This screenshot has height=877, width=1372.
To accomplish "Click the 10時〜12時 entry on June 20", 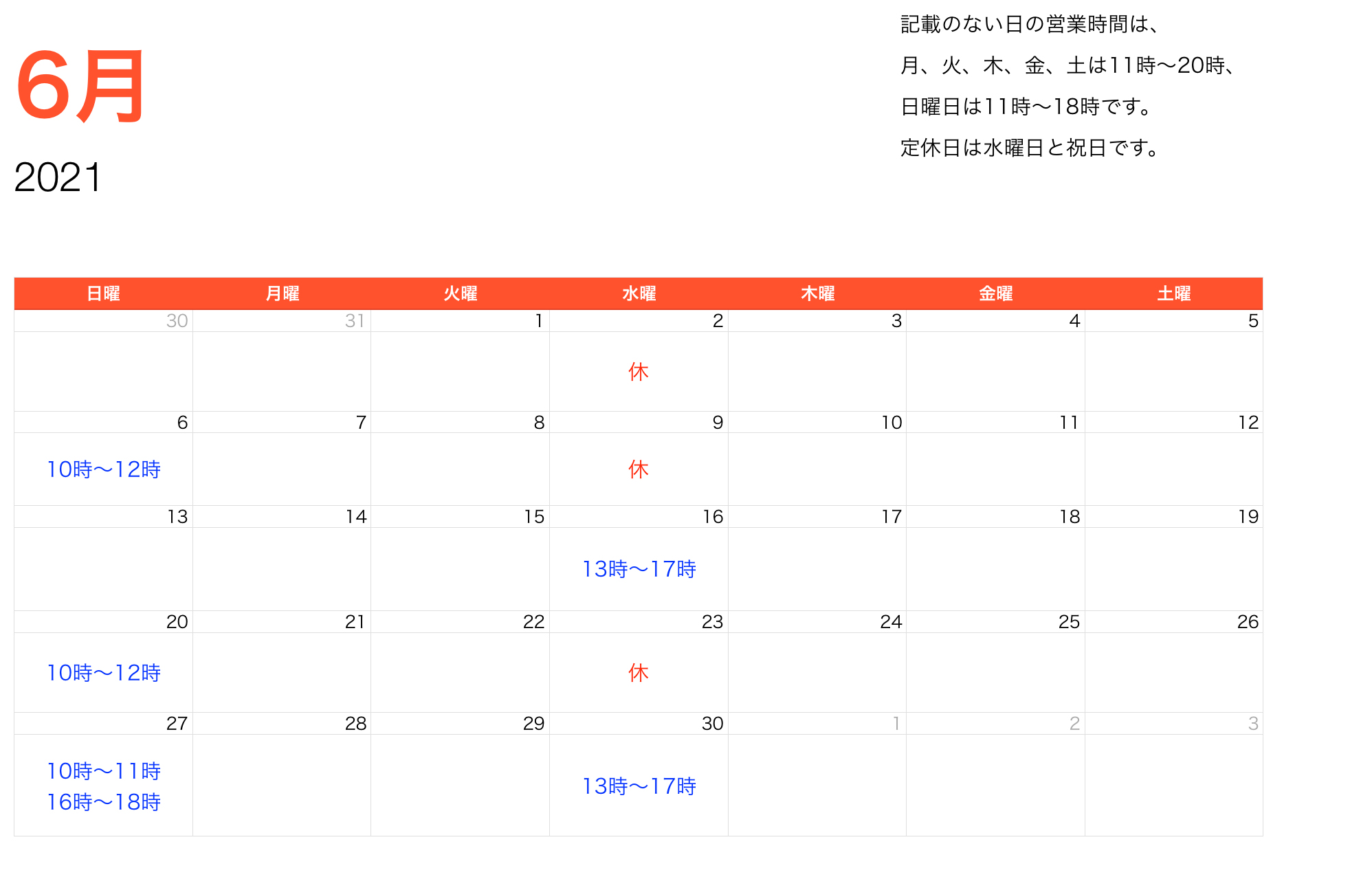I will pos(103,674).
